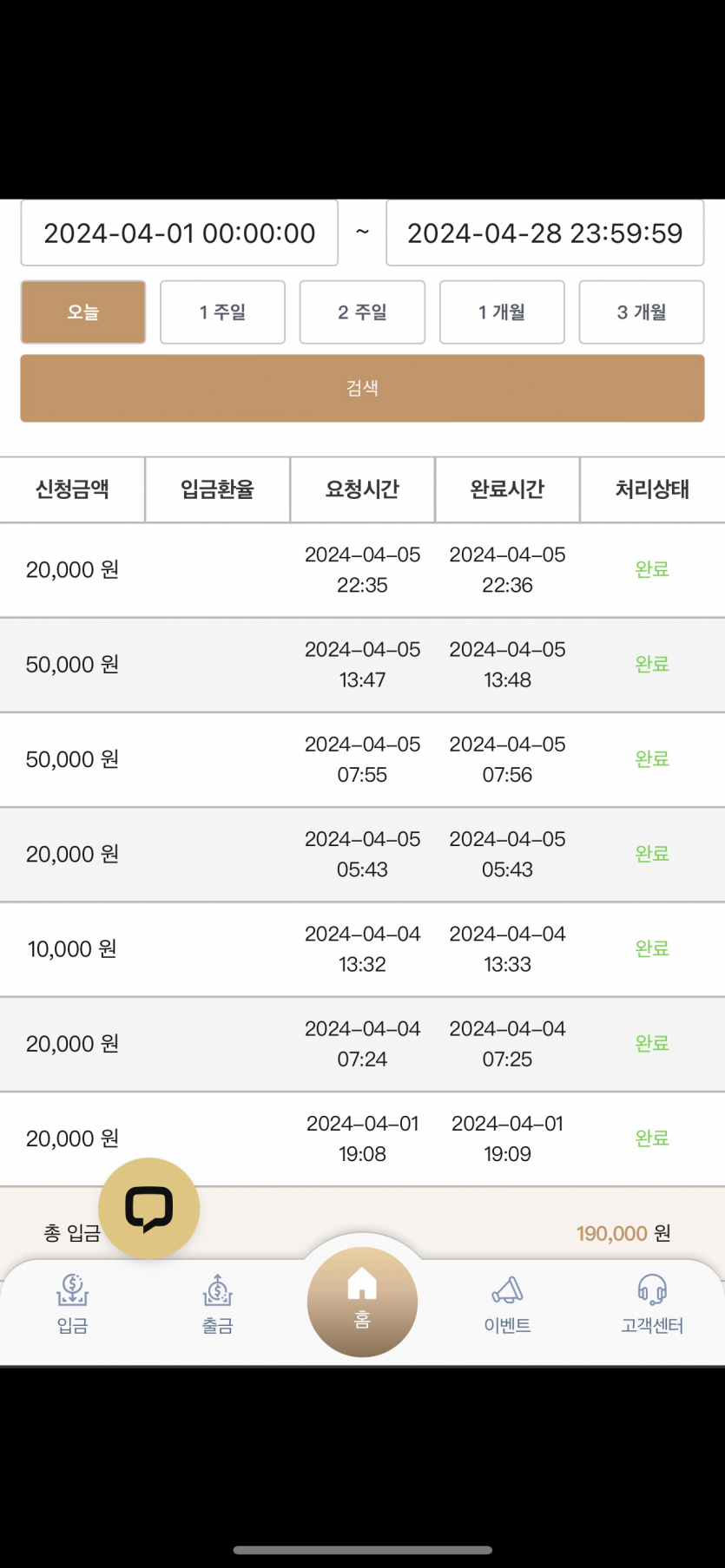Open the live chat bubble icon
The image size is (725, 1568).
point(148,1208)
